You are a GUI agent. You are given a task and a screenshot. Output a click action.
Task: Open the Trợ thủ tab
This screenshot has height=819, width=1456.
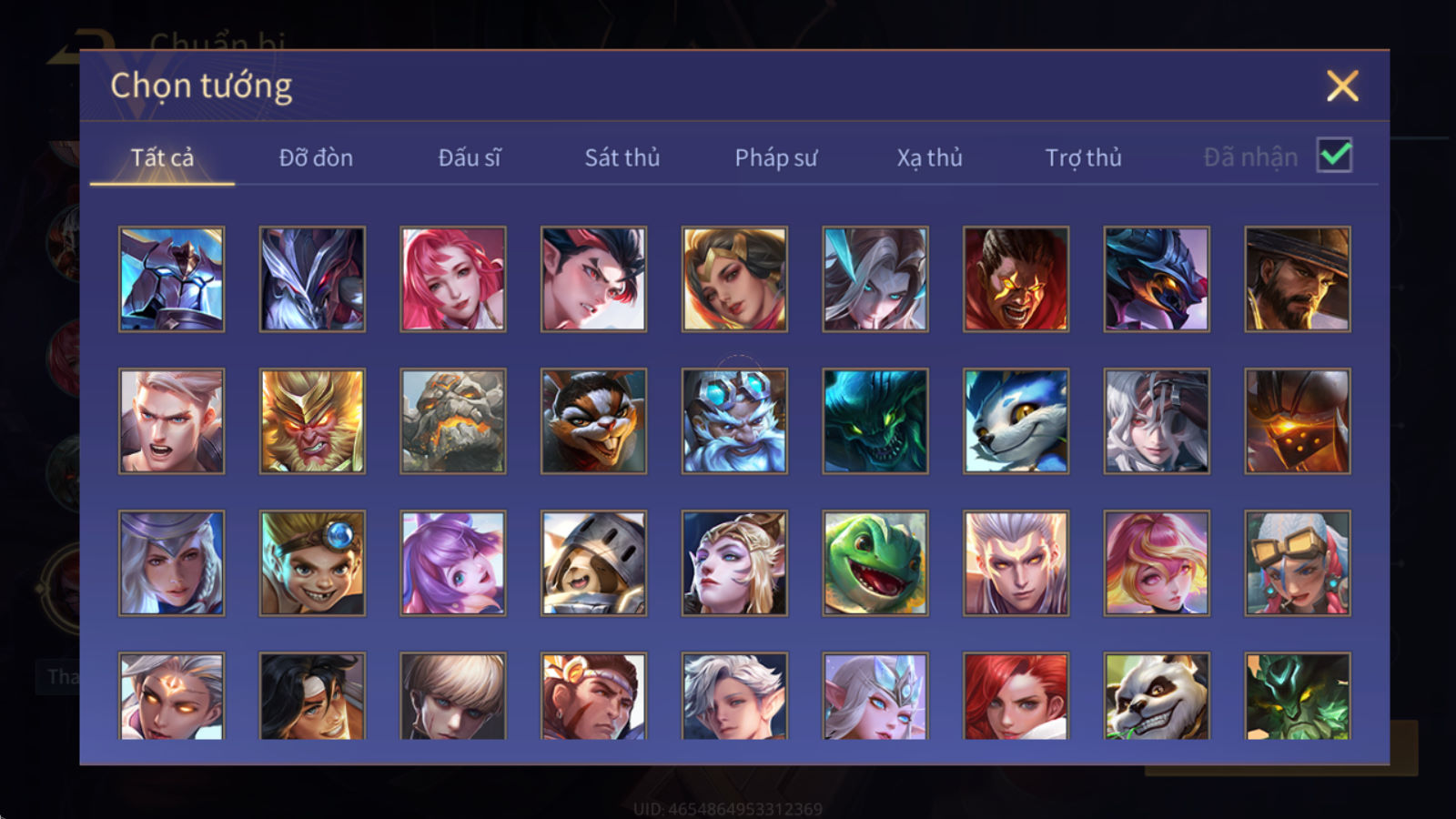click(1083, 157)
